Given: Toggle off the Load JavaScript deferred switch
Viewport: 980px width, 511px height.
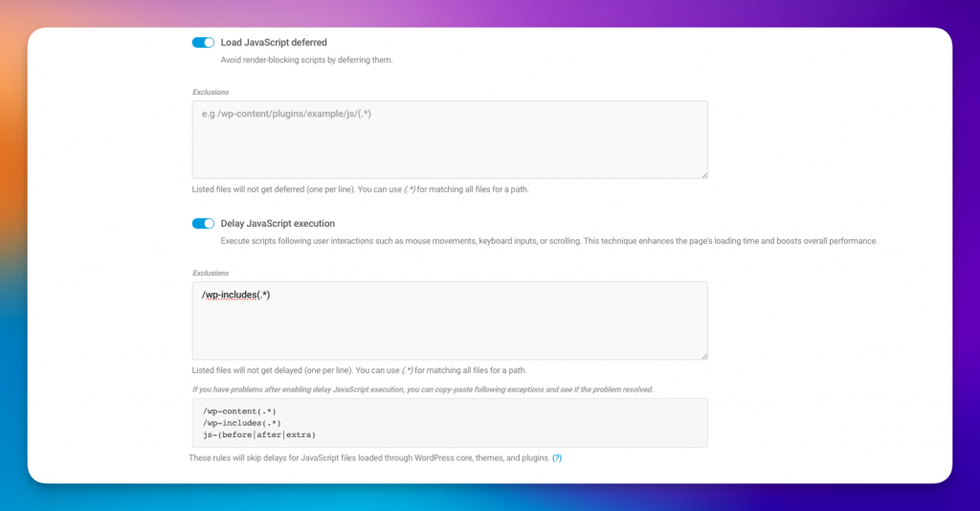Looking at the screenshot, I should 203,43.
